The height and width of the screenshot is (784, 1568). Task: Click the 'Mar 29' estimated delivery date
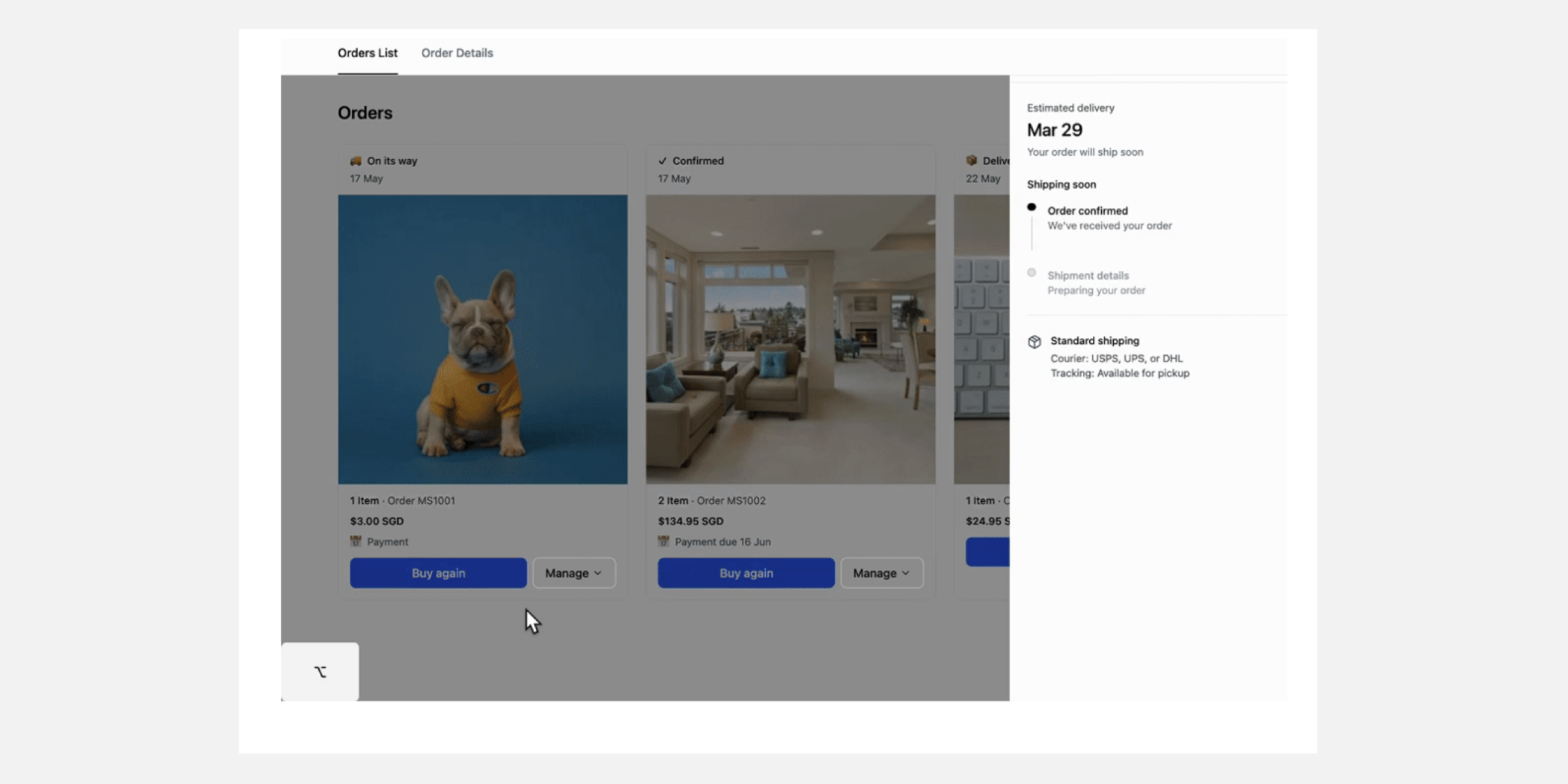coord(1055,130)
